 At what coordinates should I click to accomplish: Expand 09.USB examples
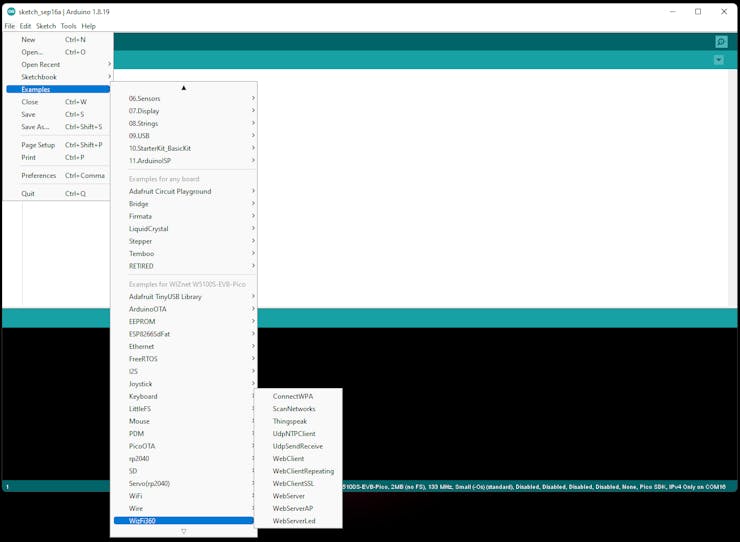click(x=184, y=136)
